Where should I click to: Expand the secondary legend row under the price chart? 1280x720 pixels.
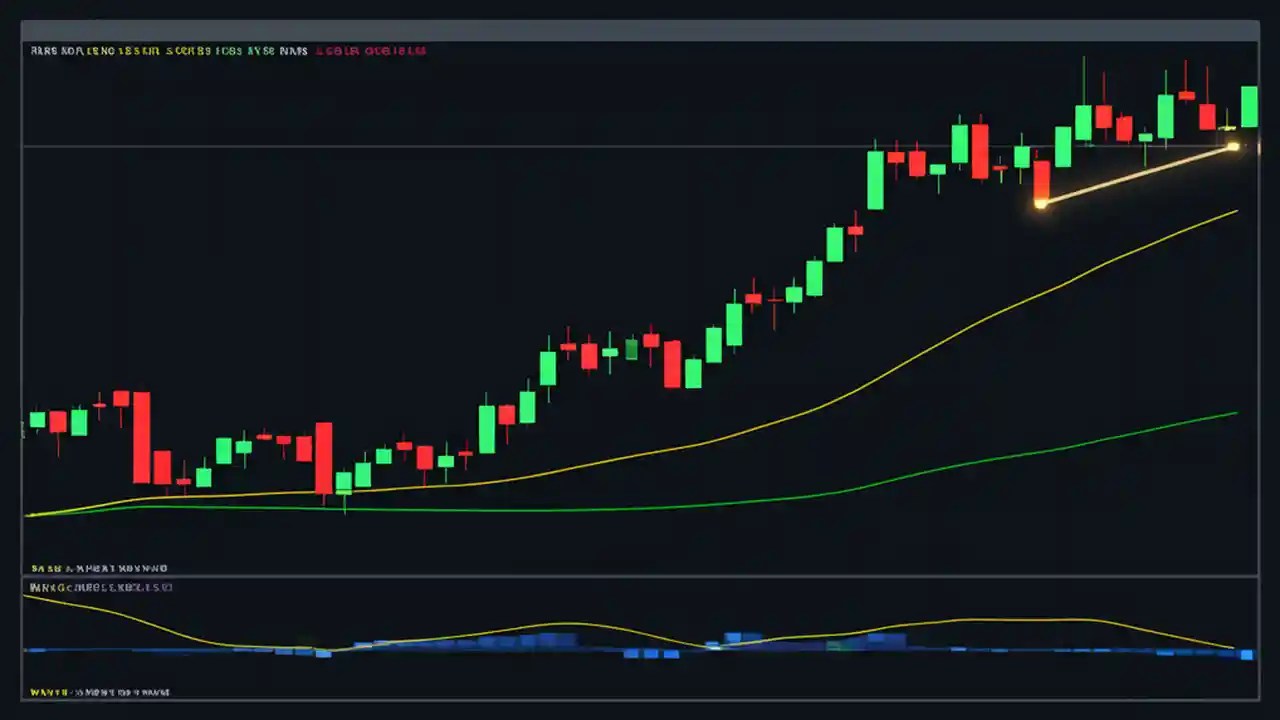(100, 568)
